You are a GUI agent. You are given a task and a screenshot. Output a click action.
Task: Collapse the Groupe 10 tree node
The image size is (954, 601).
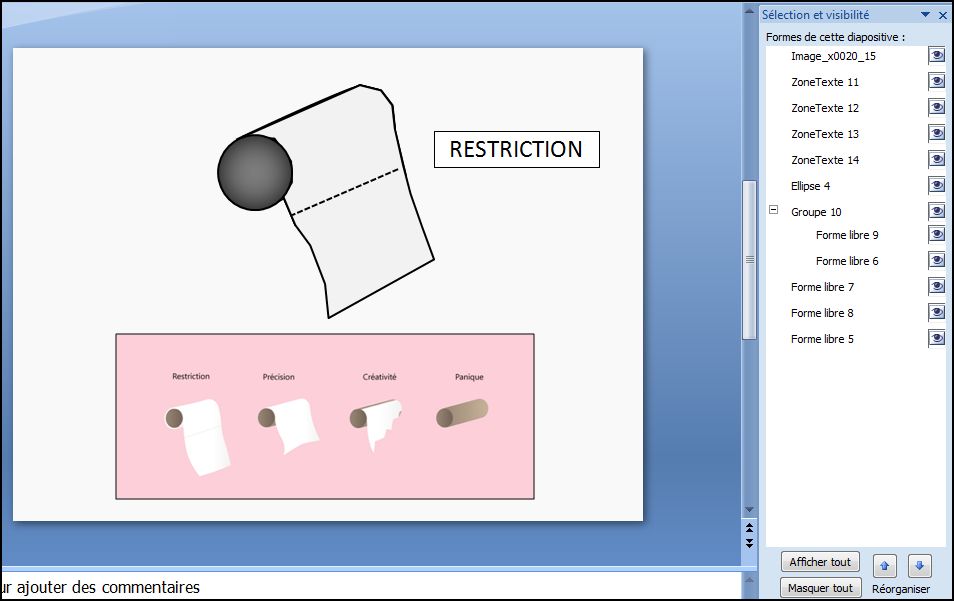tap(773, 210)
